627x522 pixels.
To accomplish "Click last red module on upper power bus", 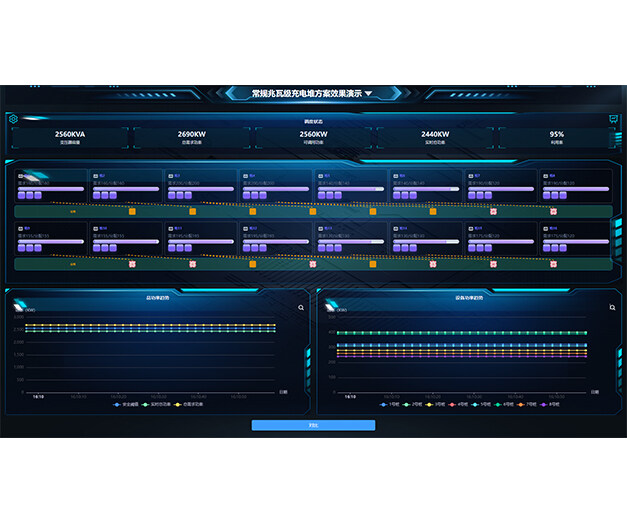I will pyautogui.click(x=553, y=212).
